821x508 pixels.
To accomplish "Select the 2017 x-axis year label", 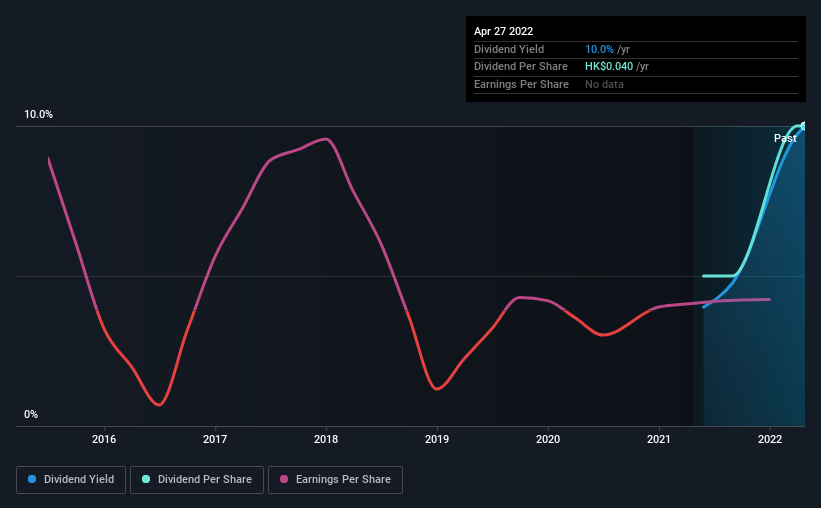I will pyautogui.click(x=215, y=439).
